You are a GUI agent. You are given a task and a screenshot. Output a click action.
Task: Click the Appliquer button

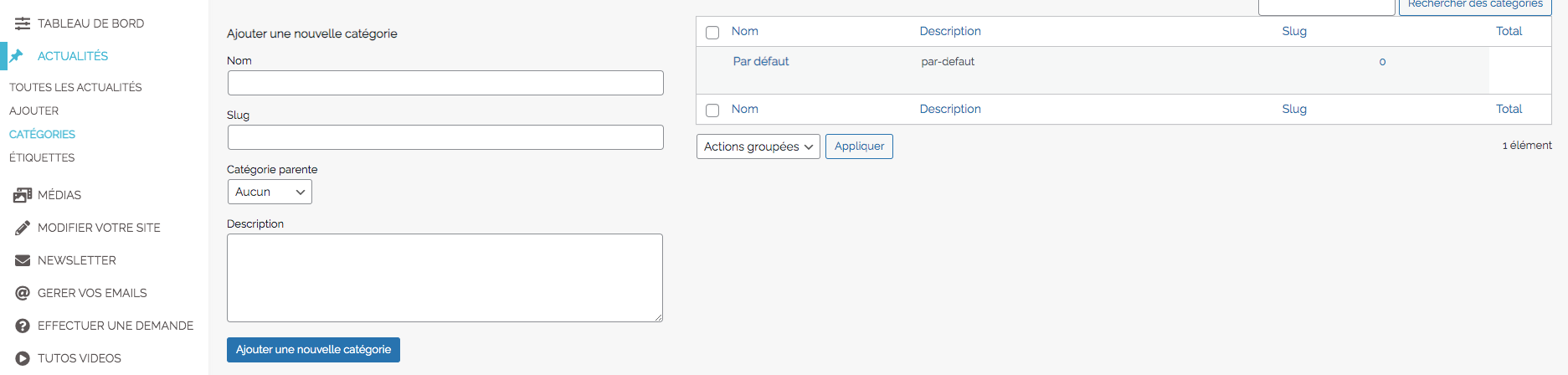pos(859,146)
